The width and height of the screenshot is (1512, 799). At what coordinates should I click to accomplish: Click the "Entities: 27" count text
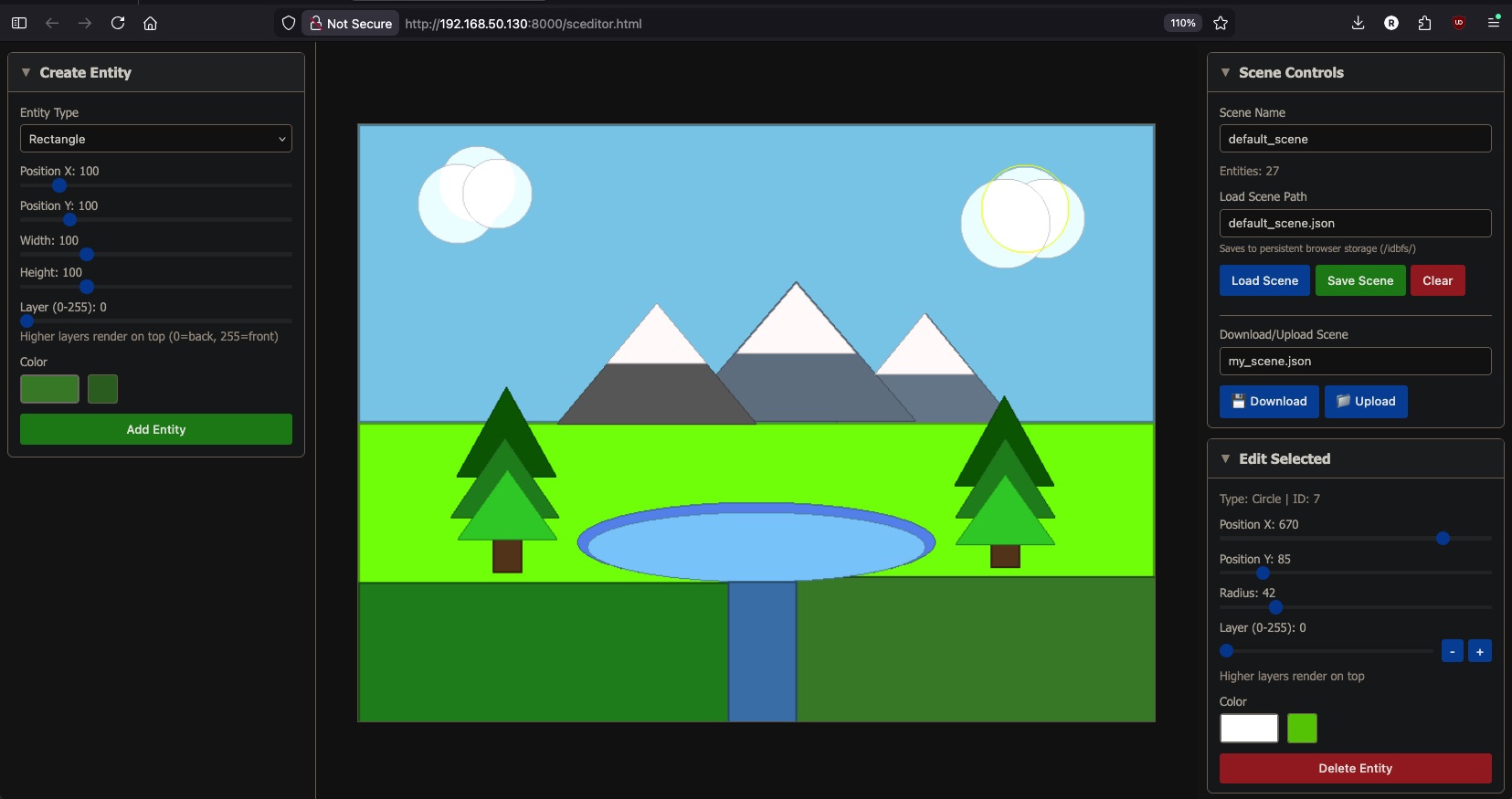tap(1249, 171)
